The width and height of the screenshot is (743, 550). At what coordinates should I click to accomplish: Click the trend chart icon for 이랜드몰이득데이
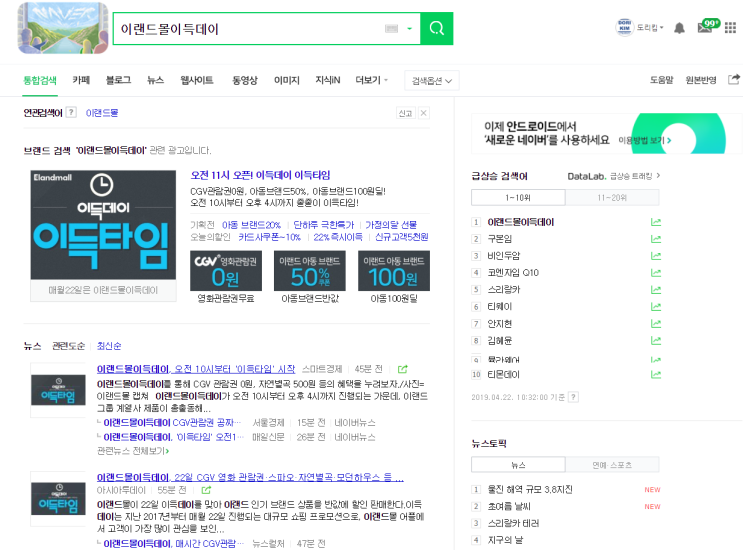(x=656, y=222)
